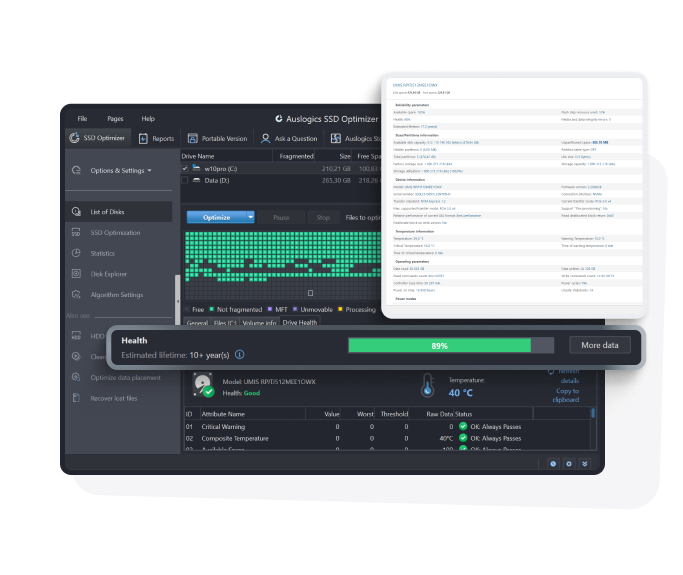This screenshot has width=683, height=575.
Task: Click Optimize data placement link
Action: pyautogui.click(x=125, y=378)
